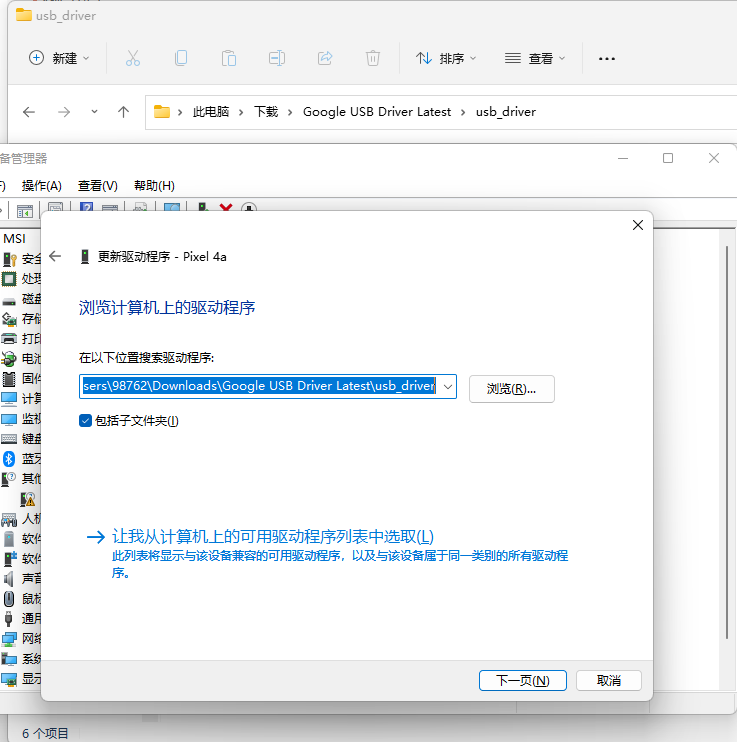The image size is (737, 742).
Task: Expand the driver path combo box dropdown arrow
Action: coord(447,387)
